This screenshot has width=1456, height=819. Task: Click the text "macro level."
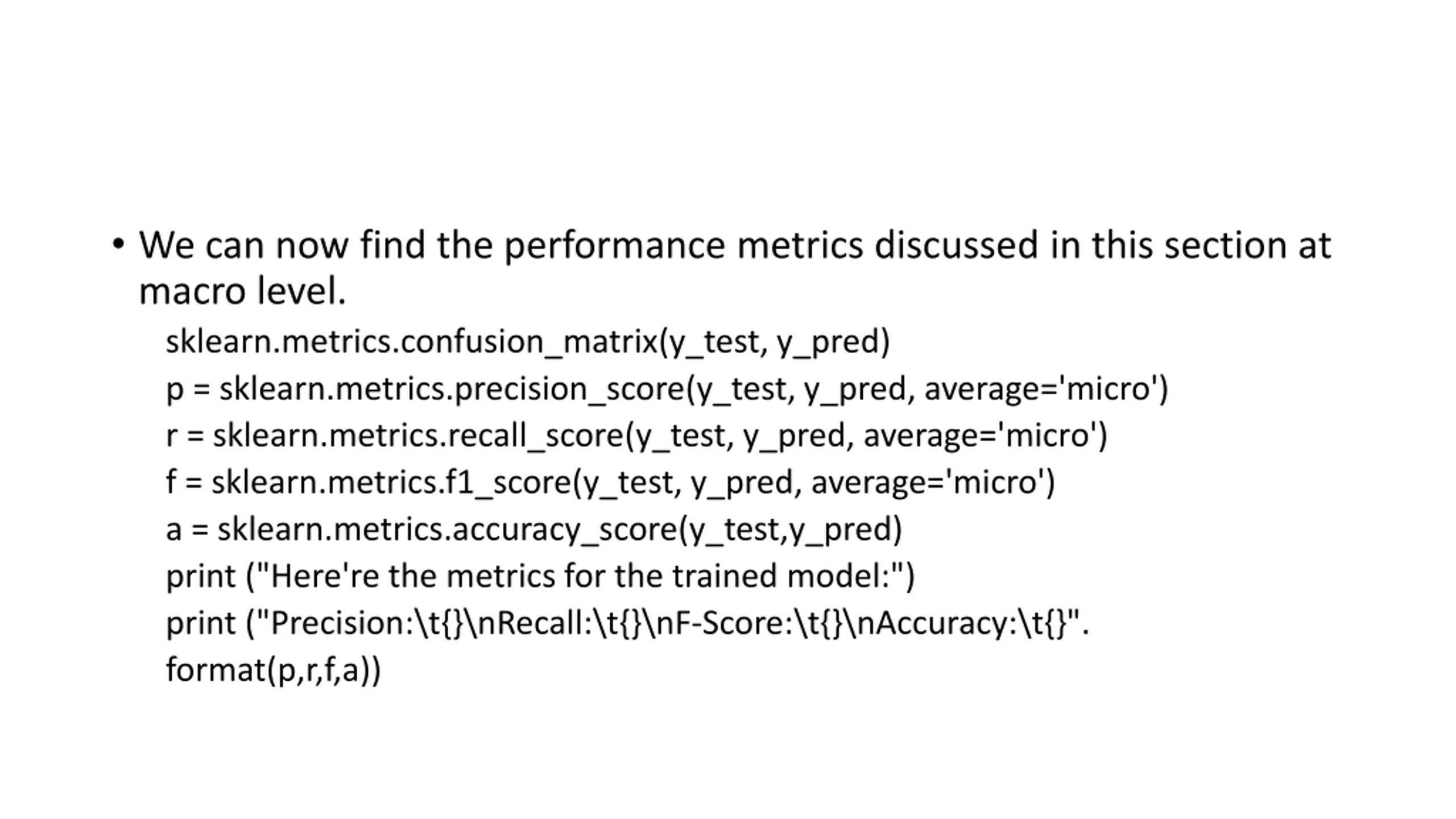(x=242, y=291)
